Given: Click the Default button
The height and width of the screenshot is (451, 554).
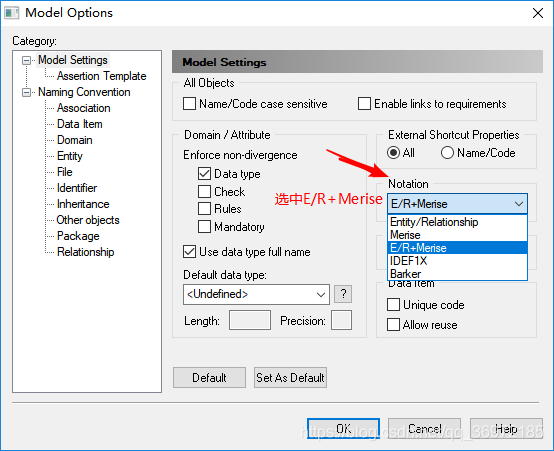Looking at the screenshot, I should pos(209,377).
